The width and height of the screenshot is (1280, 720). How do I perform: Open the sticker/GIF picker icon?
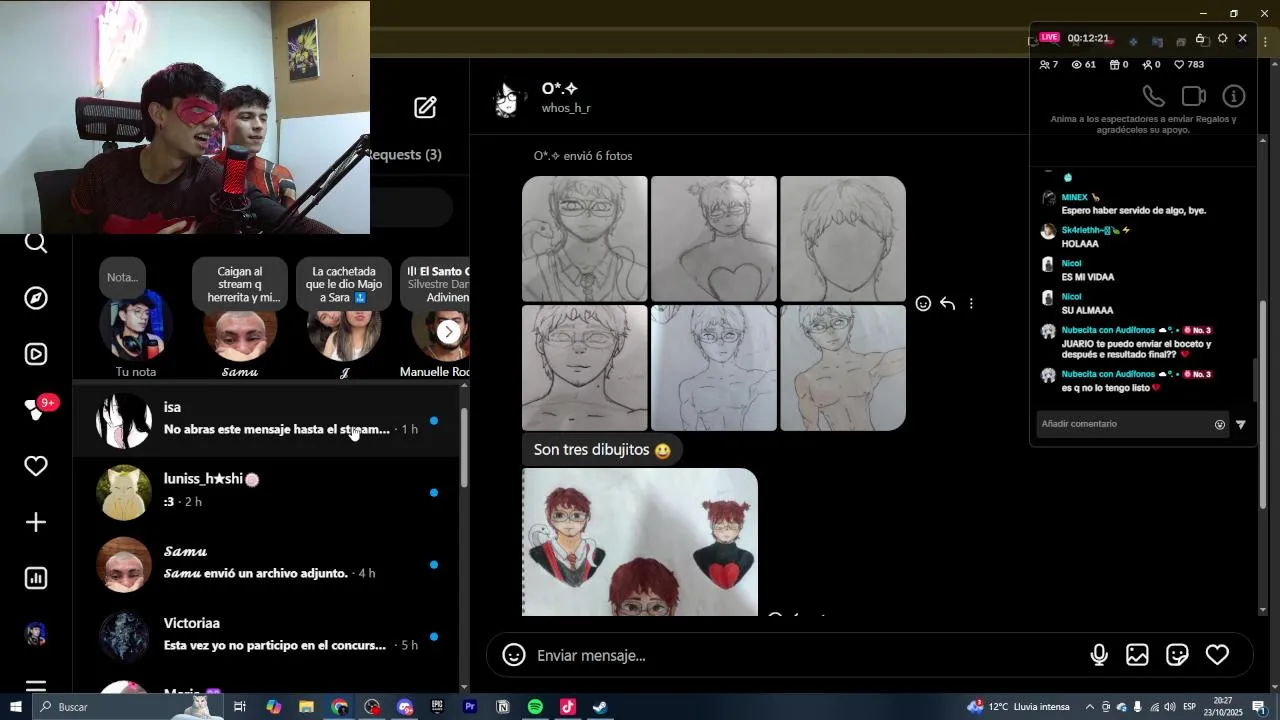[1177, 655]
